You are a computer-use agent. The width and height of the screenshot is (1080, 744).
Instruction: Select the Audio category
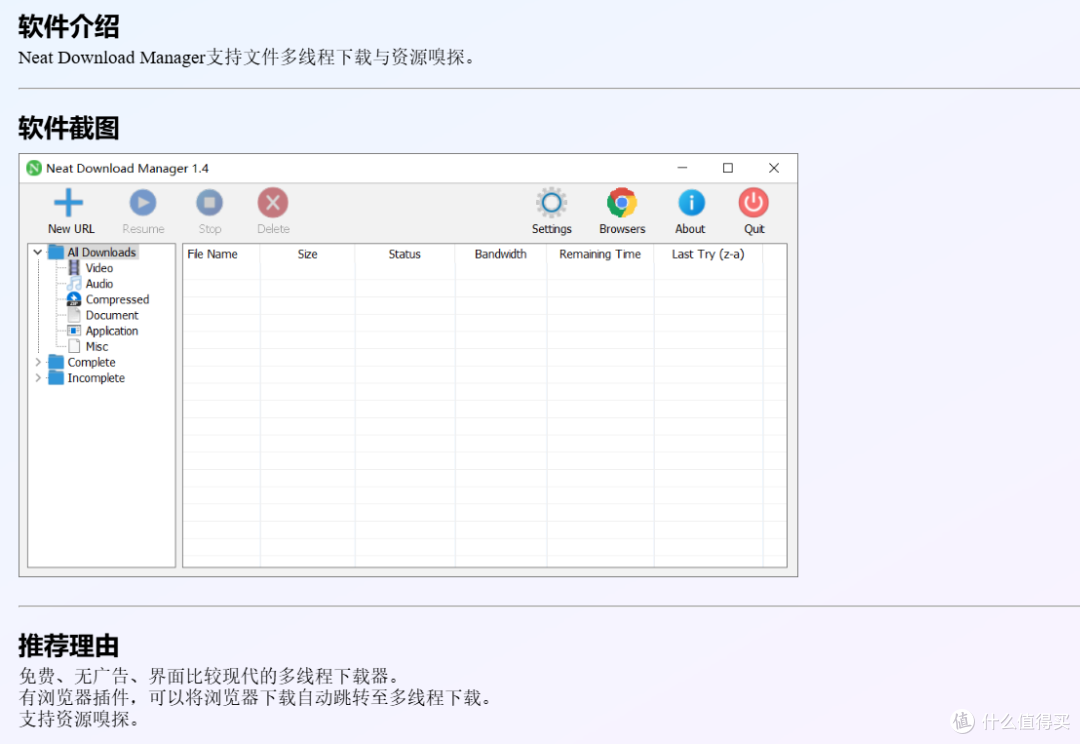[98, 284]
